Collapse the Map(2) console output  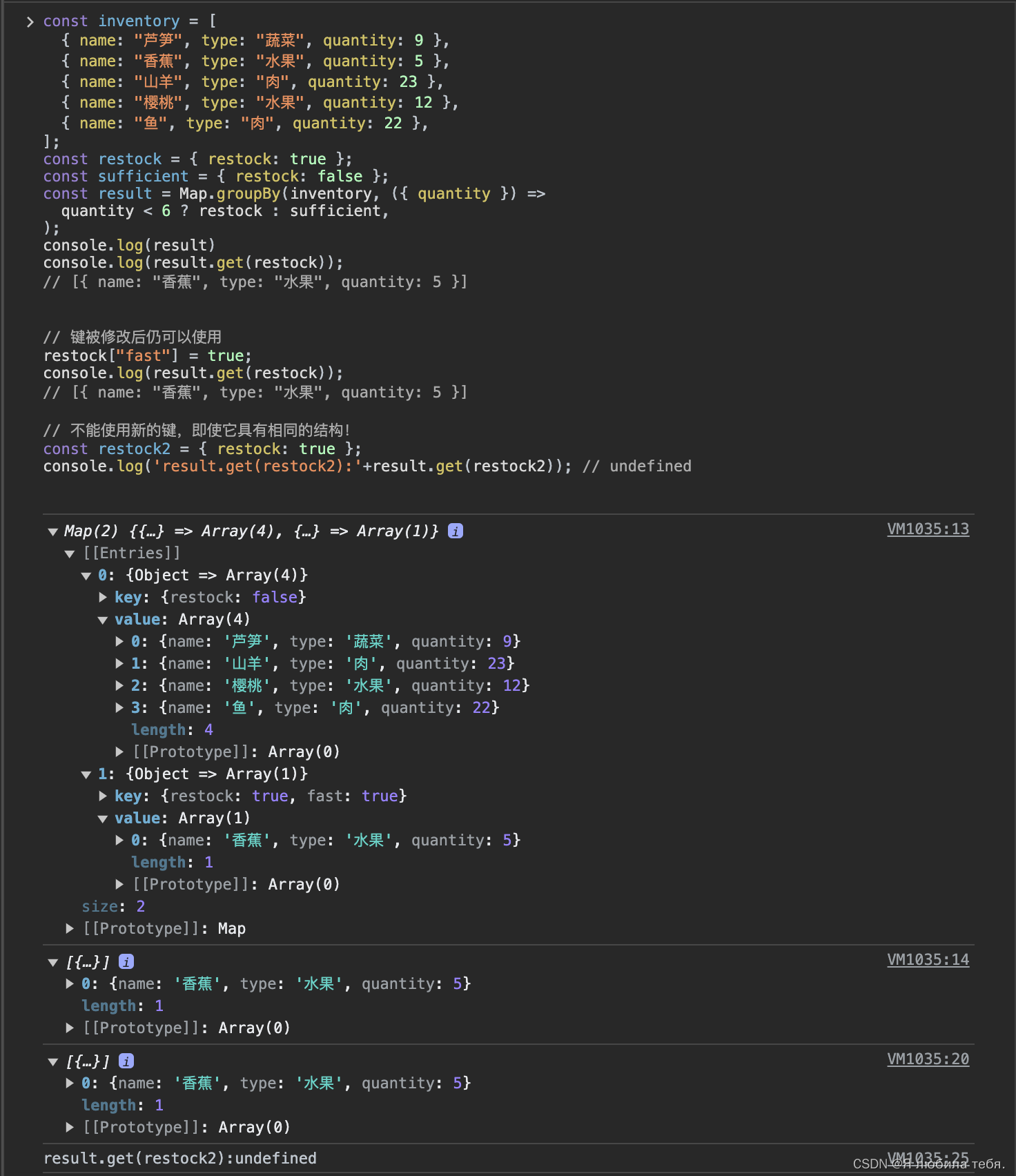52,531
